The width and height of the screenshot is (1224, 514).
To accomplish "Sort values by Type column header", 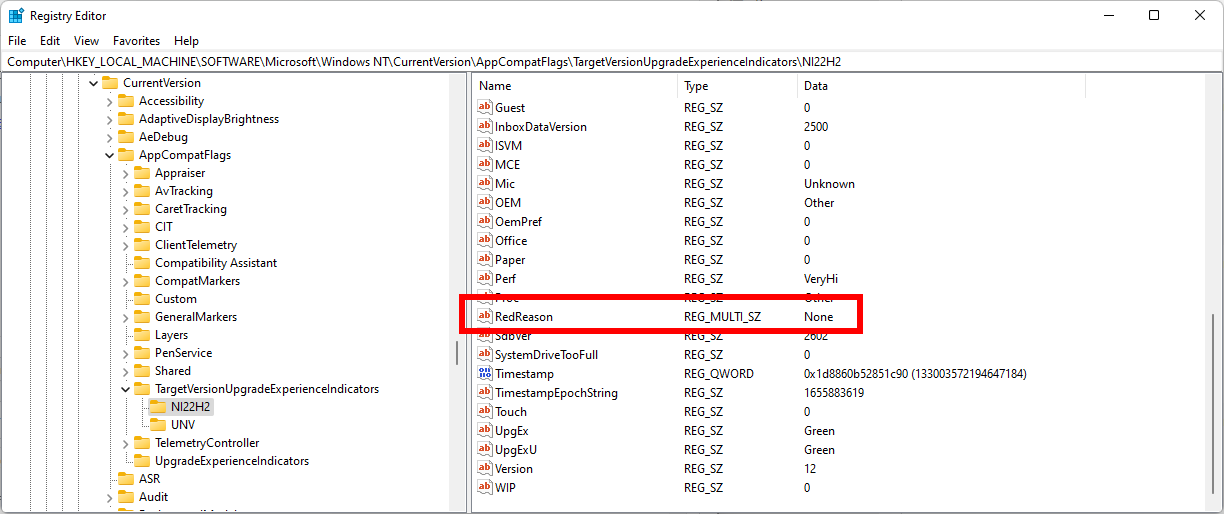I will tap(737, 86).
